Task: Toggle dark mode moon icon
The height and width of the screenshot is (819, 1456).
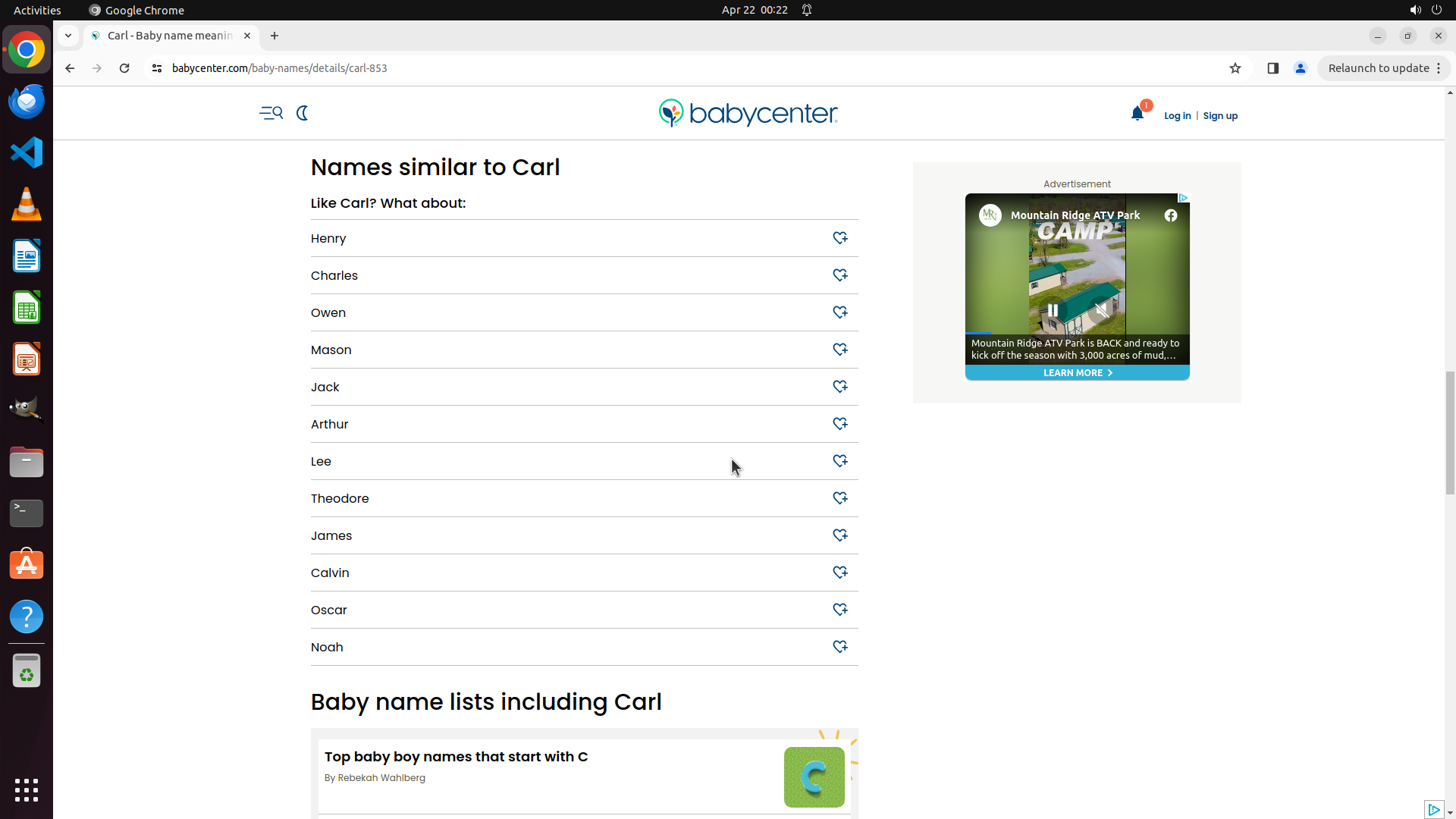Action: click(302, 113)
